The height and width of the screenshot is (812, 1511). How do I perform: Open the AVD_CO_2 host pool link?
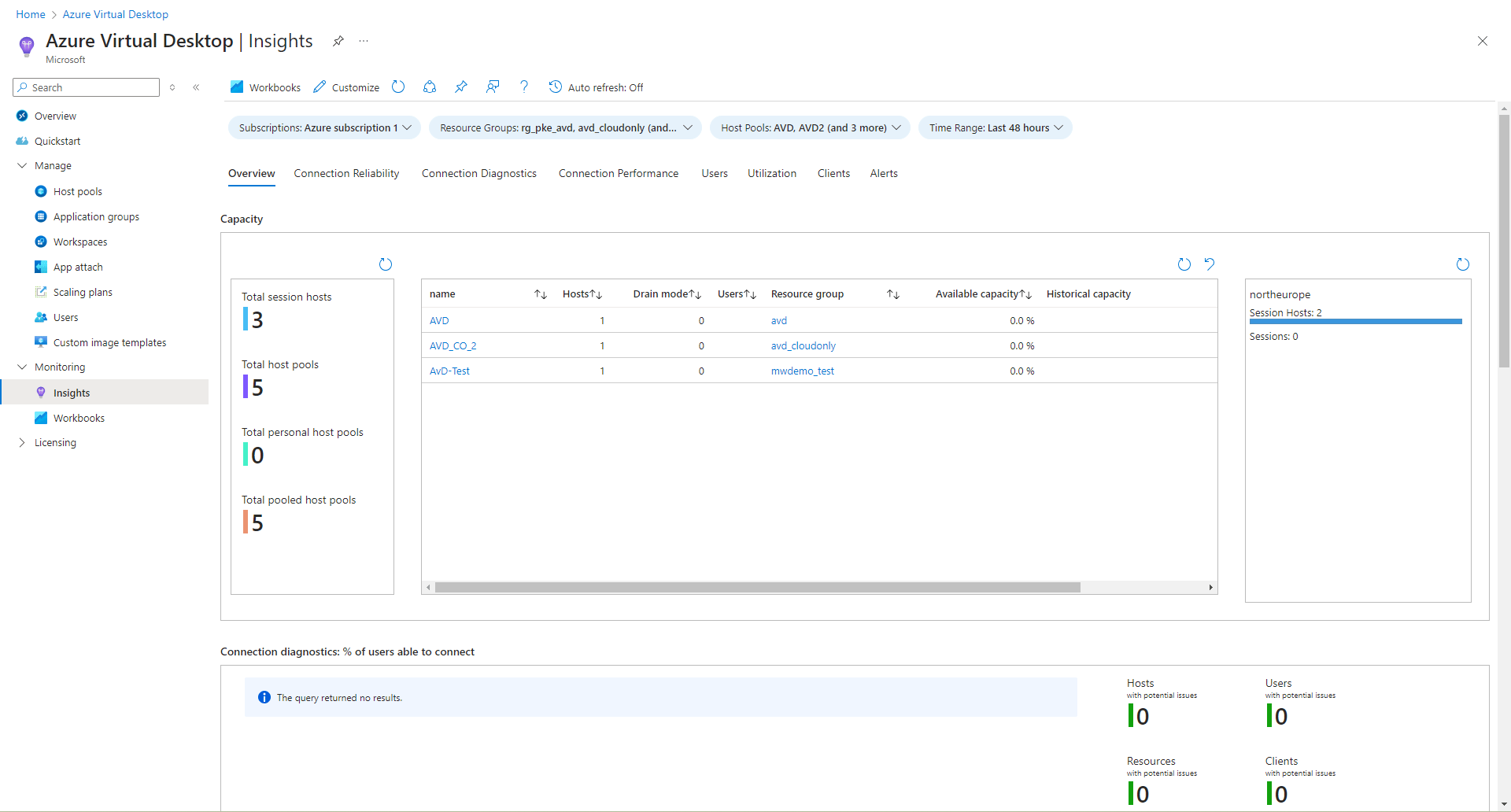coord(453,346)
